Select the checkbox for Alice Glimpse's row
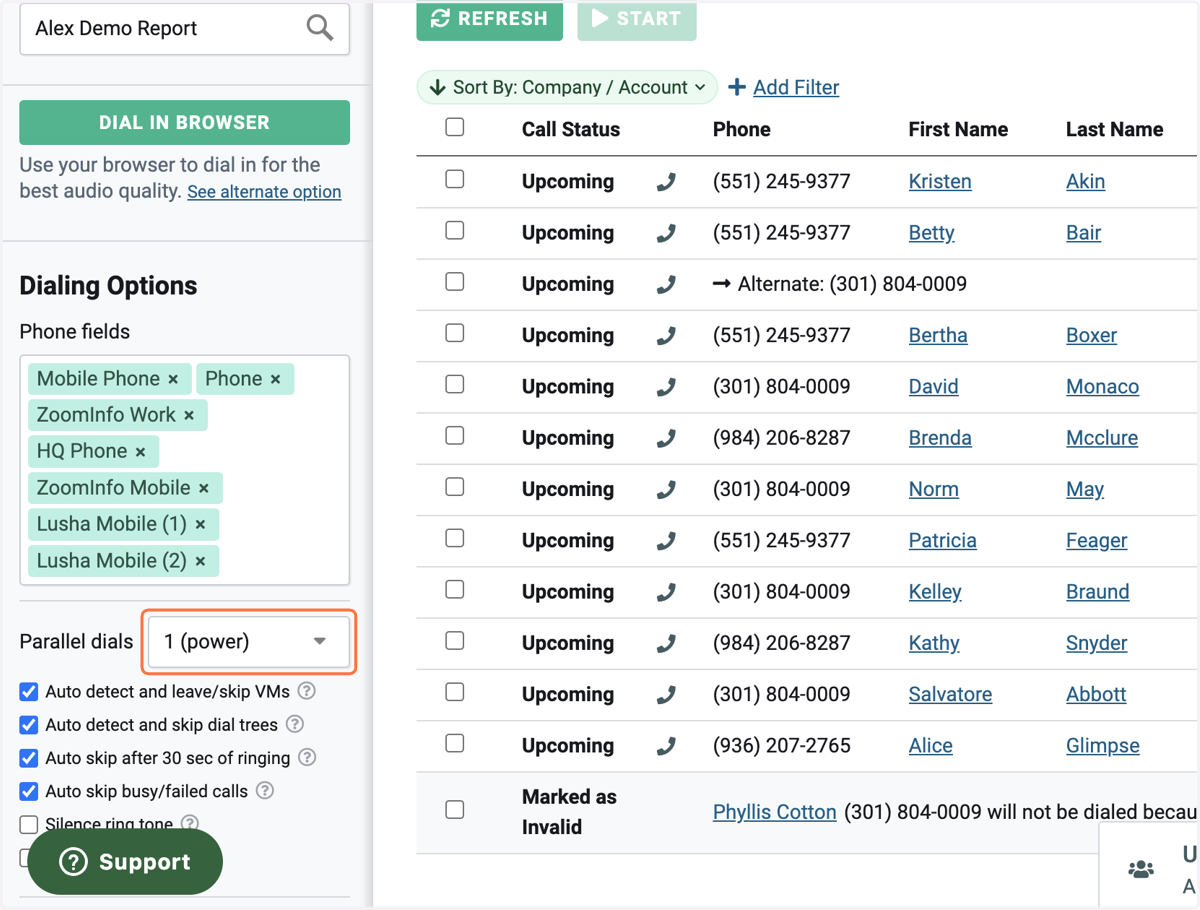 click(x=455, y=743)
